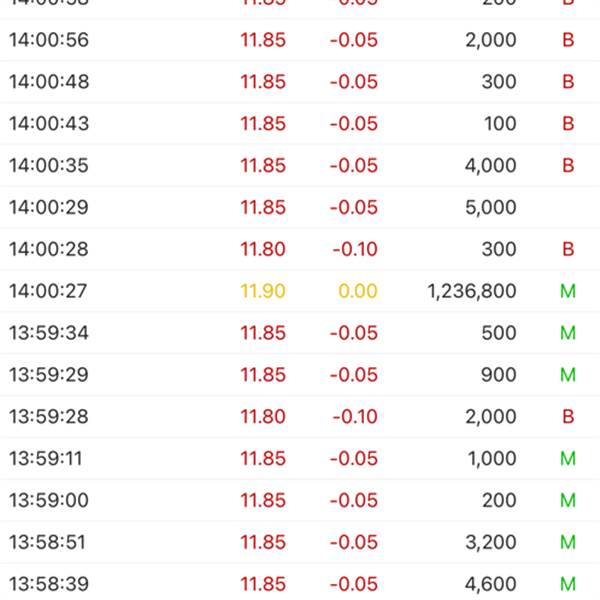Viewport: 600px width, 600px height.
Task: Select the yellow 11.90 price
Action: coord(263,291)
